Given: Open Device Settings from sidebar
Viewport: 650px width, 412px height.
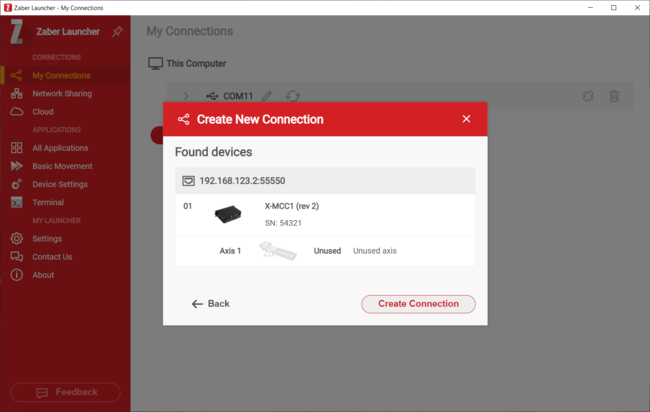Looking at the screenshot, I should pyautogui.click(x=59, y=184).
